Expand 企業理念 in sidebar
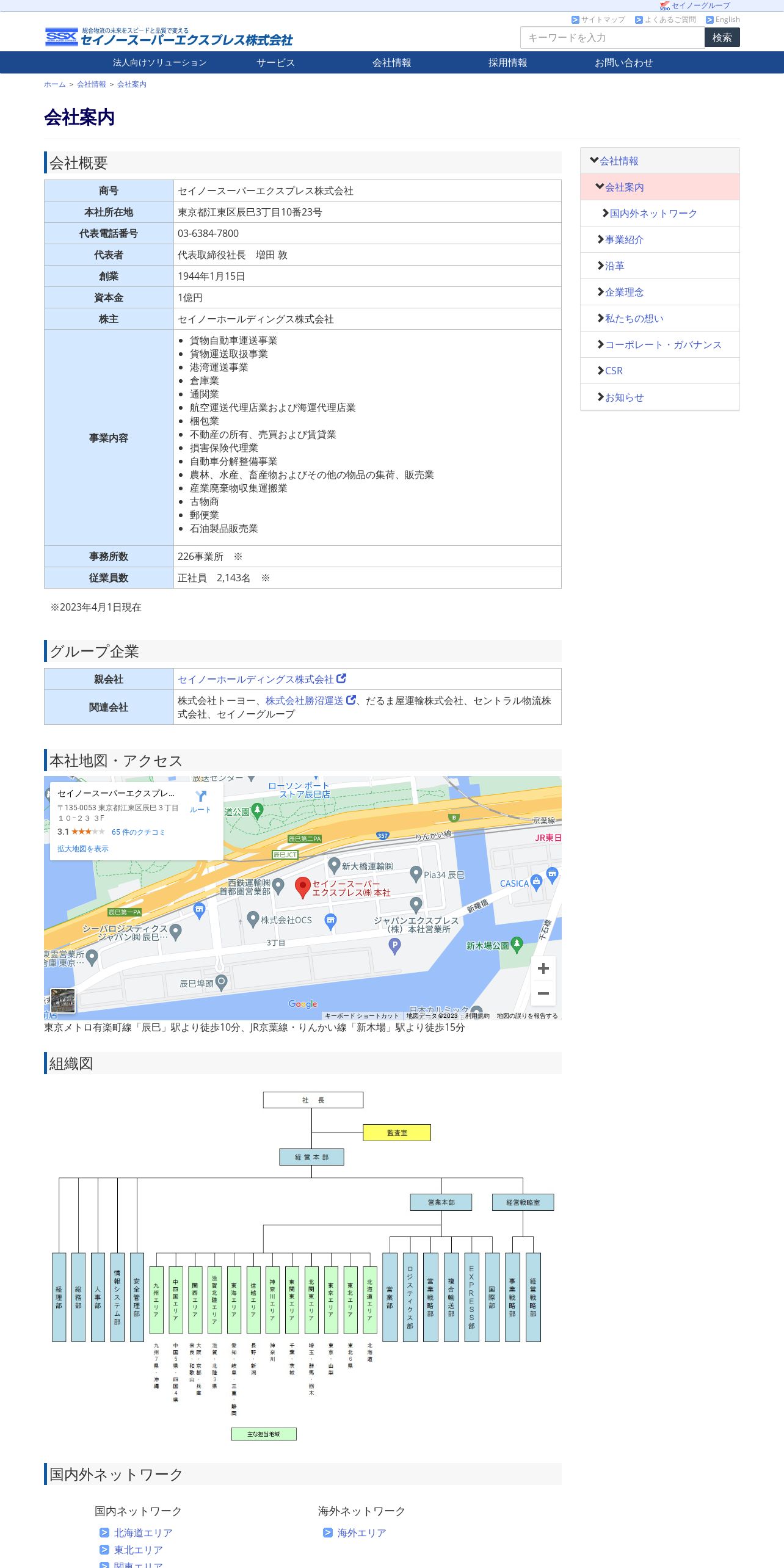Screen dimensions: 784x1568 tap(600, 292)
